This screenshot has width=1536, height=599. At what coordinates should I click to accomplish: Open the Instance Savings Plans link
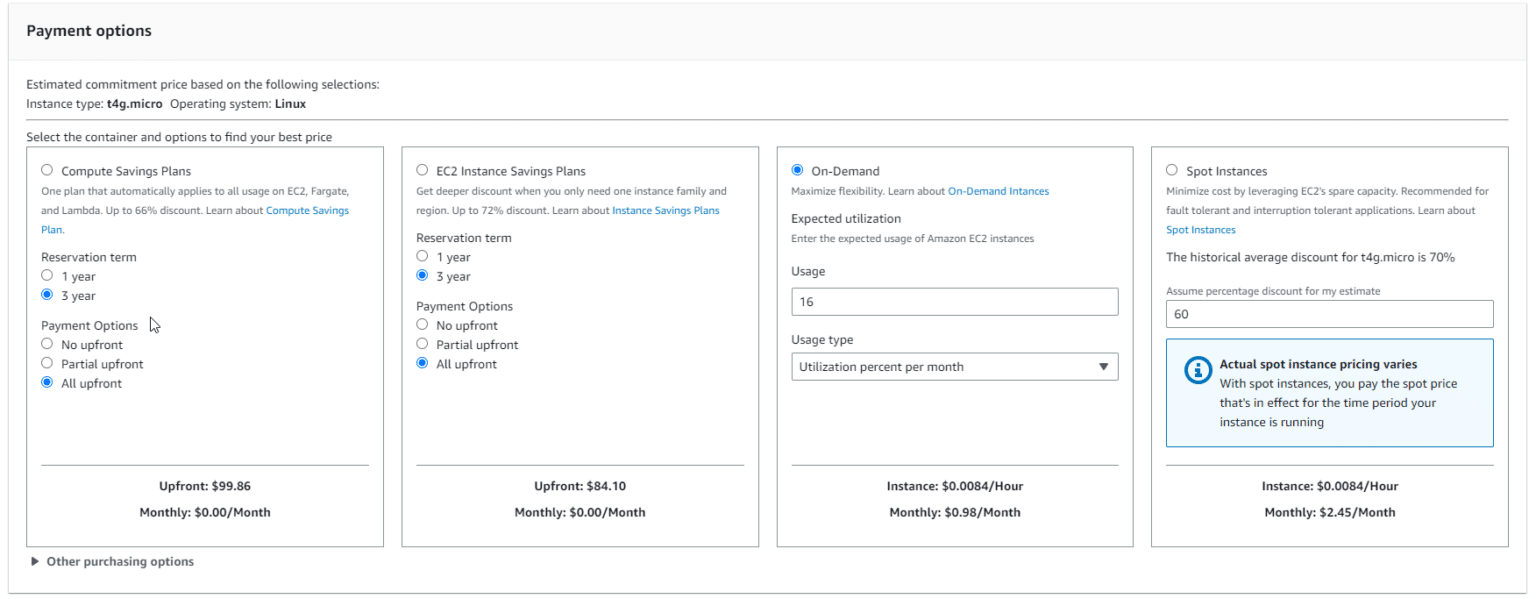click(x=665, y=210)
